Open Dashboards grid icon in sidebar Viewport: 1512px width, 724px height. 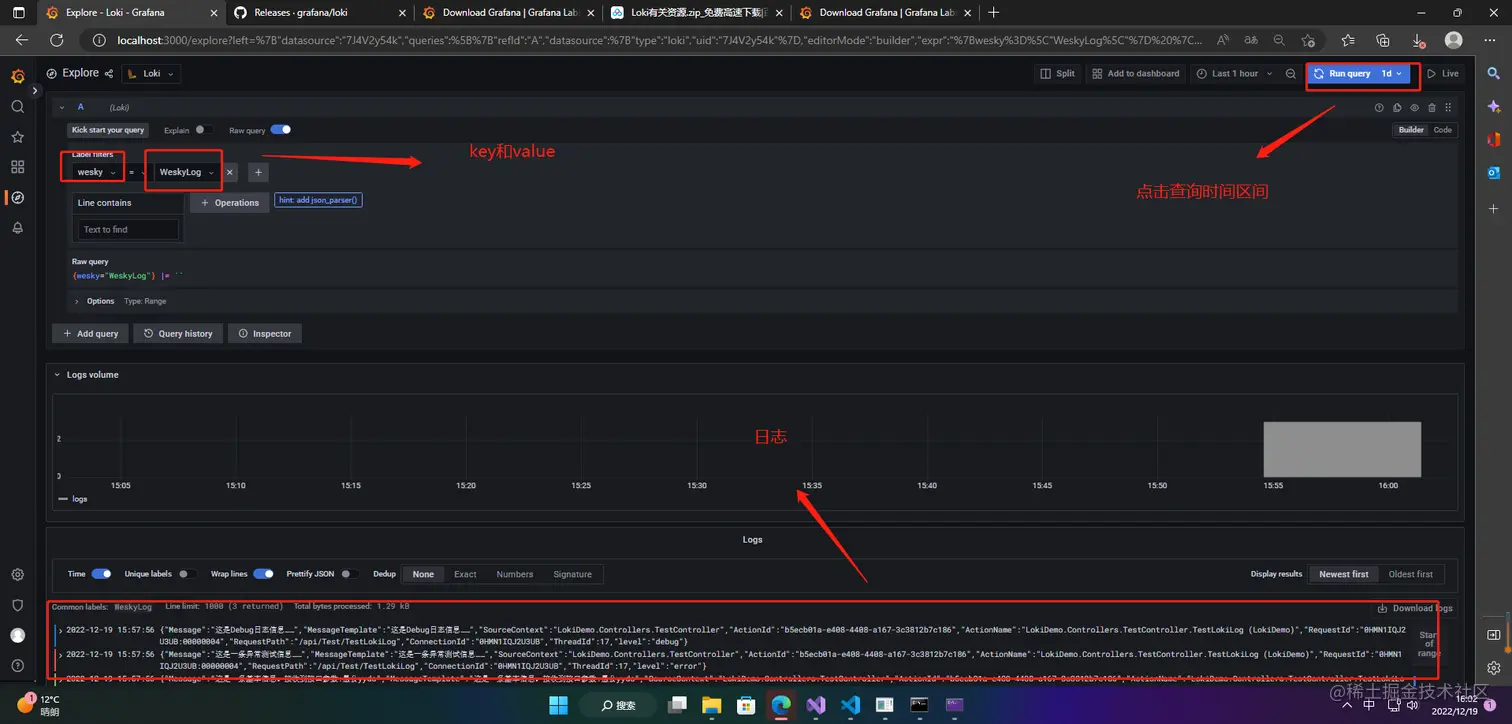pos(17,167)
